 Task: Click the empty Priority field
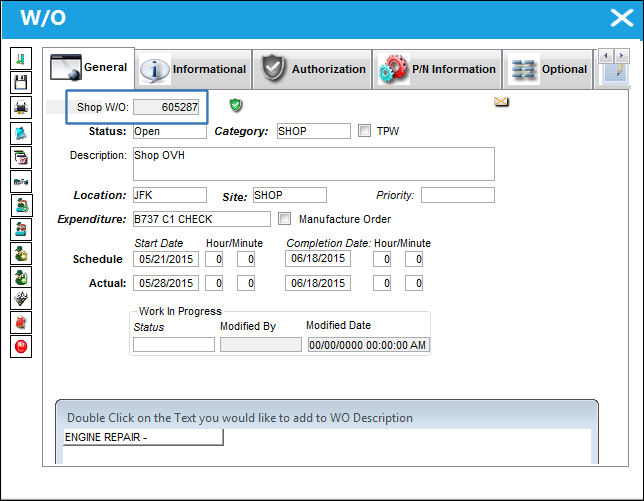point(458,195)
